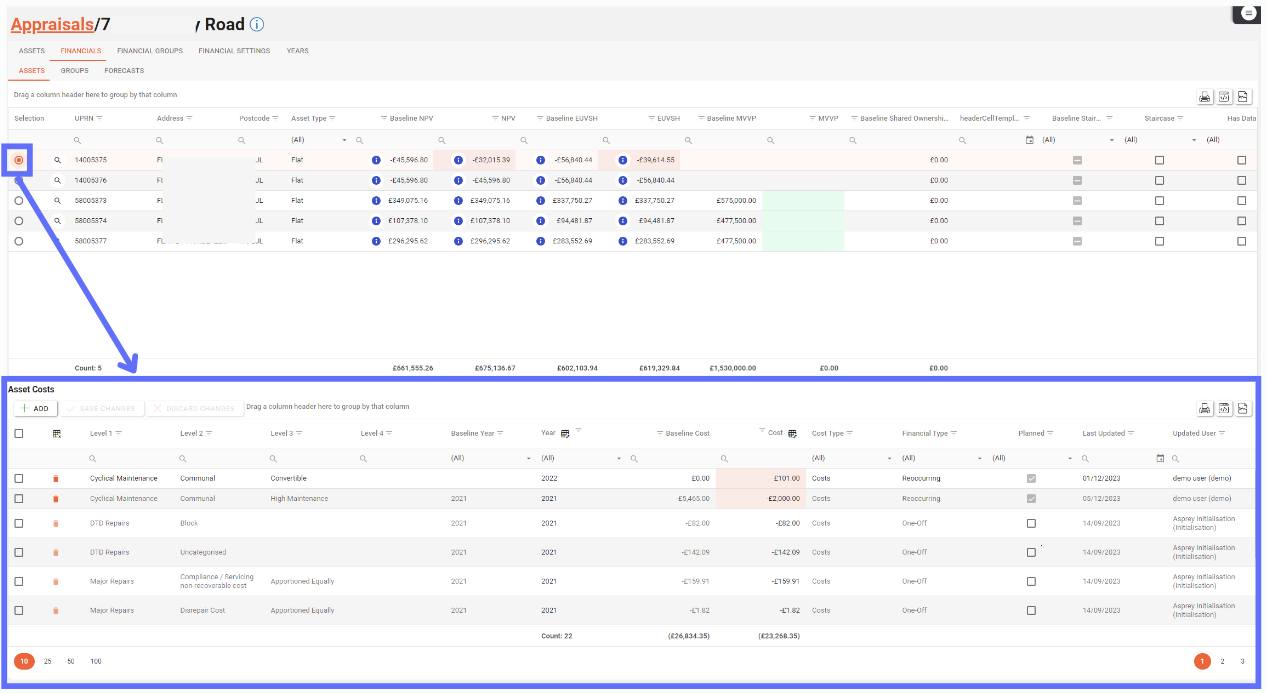The image size is (1266, 693).
Task: Tick Has Data checkbox for UPRN 14005376
Action: click(1242, 180)
